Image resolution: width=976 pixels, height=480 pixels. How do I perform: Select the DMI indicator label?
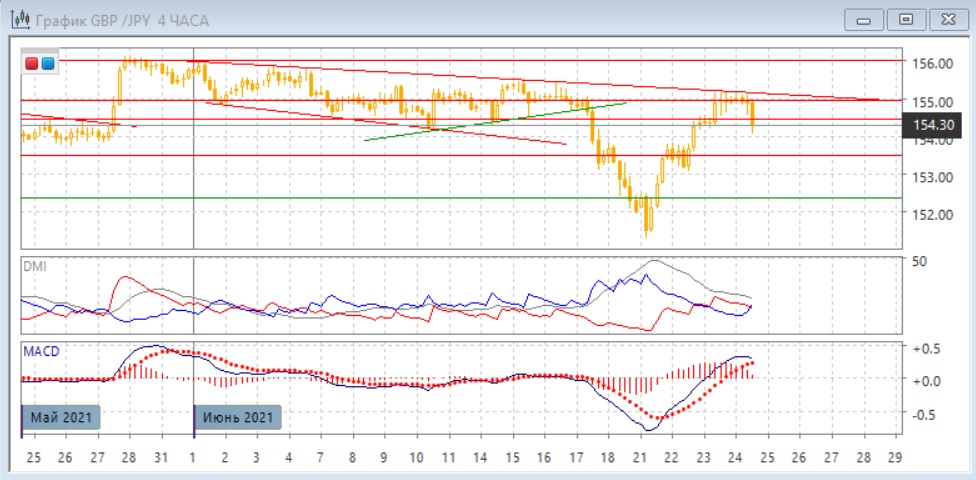35,266
